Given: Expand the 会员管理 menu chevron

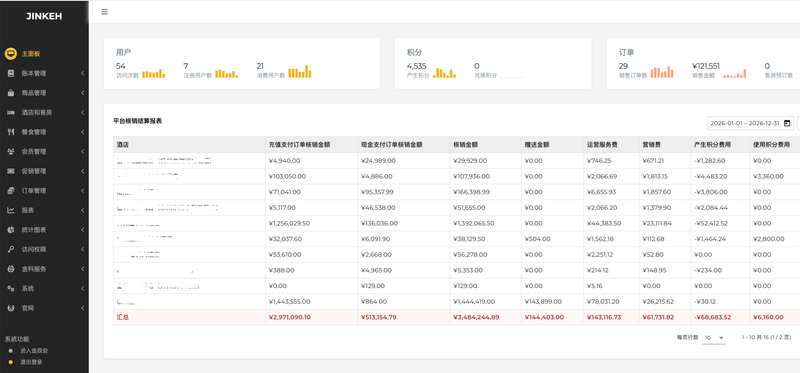Looking at the screenshot, I should 82,152.
